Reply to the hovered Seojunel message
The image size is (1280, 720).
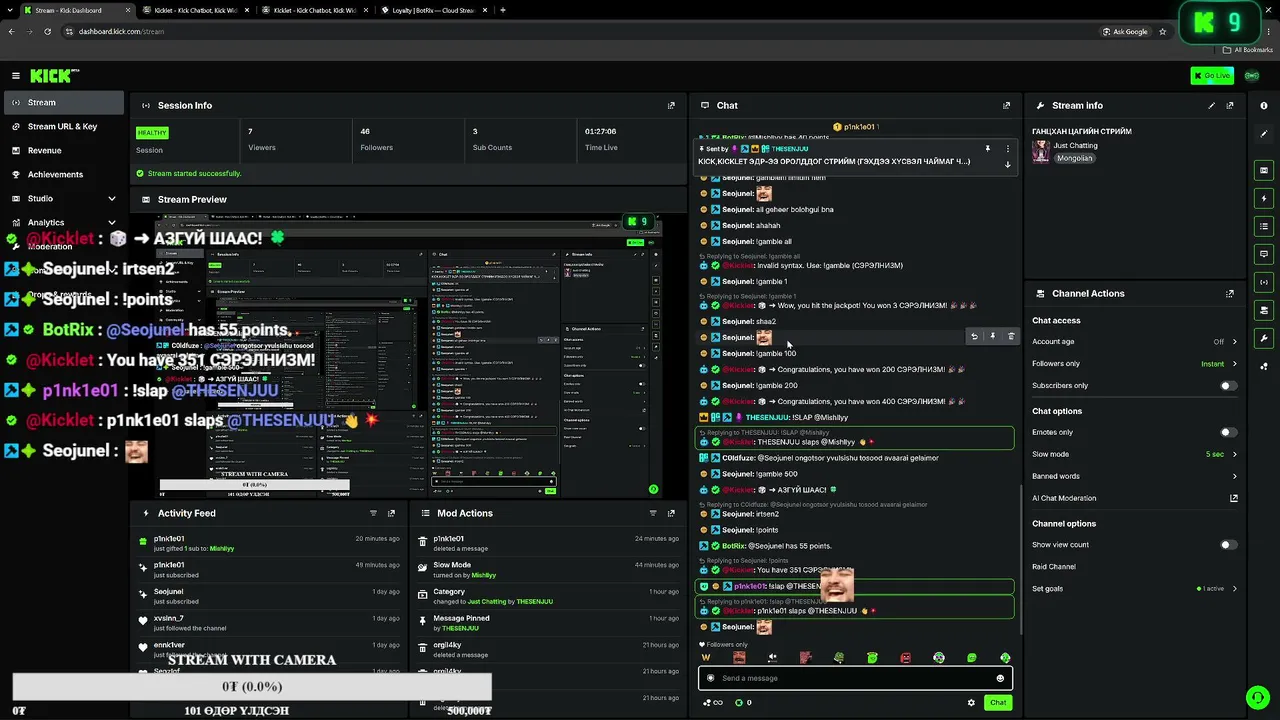[974, 337]
